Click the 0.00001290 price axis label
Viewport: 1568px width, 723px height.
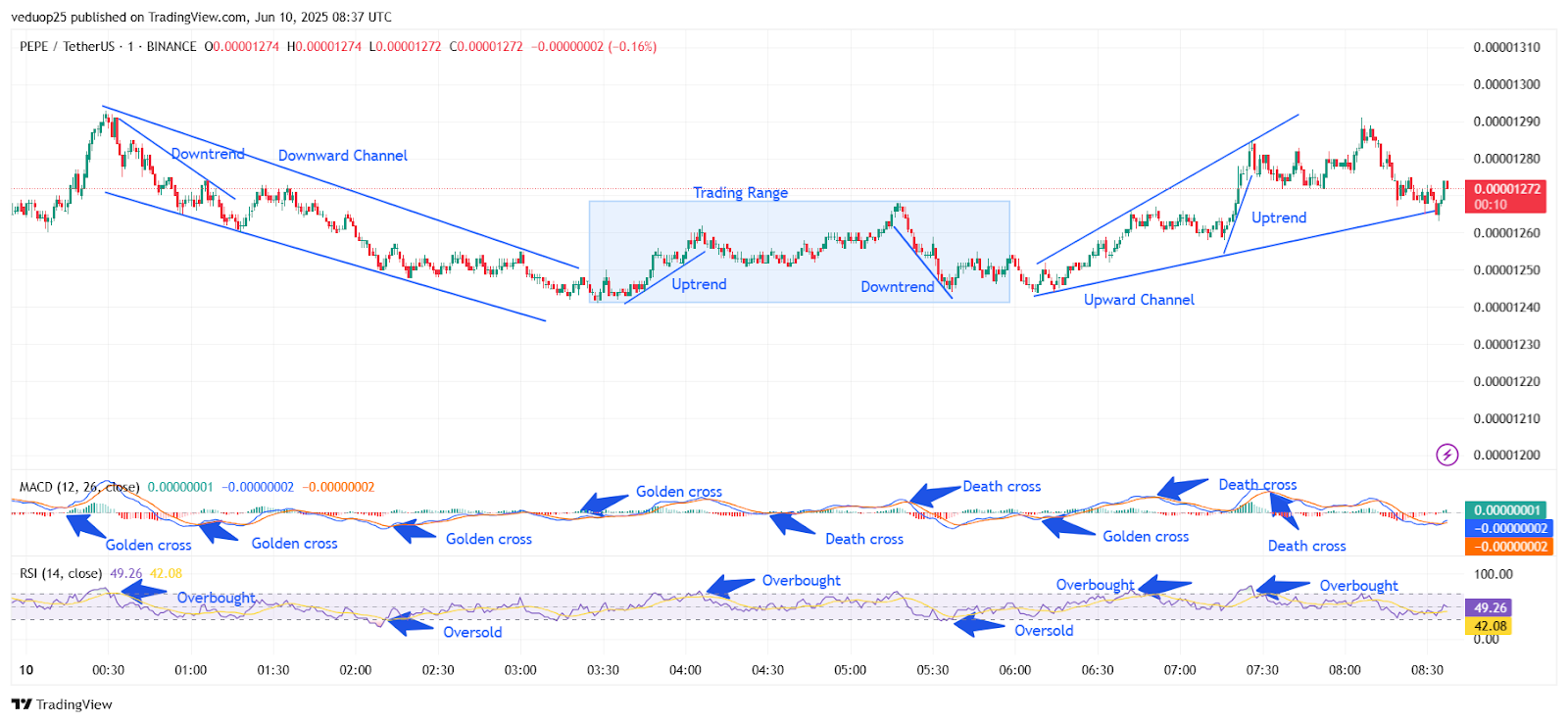1506,121
